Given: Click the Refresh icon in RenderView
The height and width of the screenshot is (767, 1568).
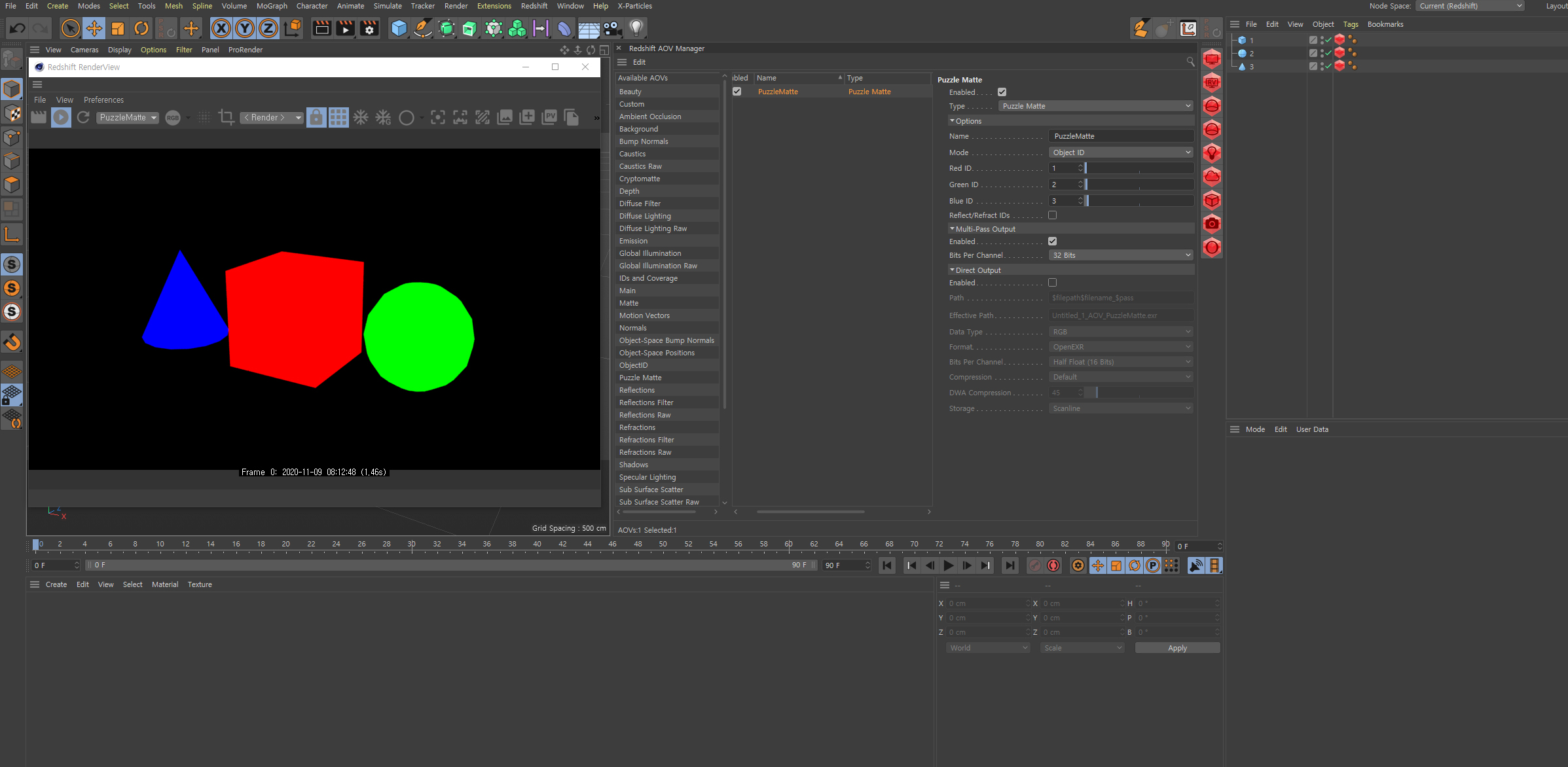Looking at the screenshot, I should [83, 118].
